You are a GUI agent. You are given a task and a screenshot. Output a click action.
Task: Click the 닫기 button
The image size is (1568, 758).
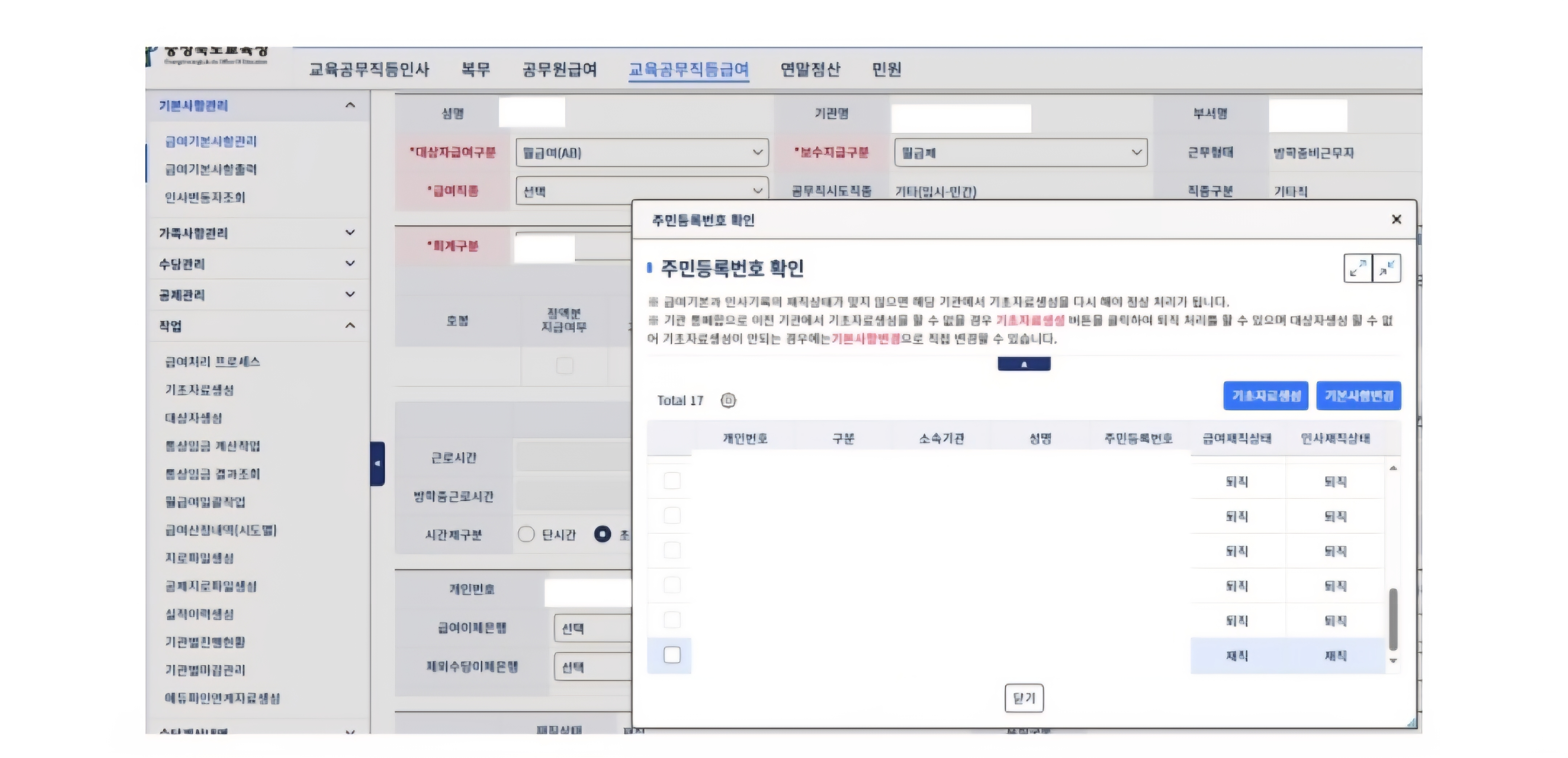(1024, 698)
